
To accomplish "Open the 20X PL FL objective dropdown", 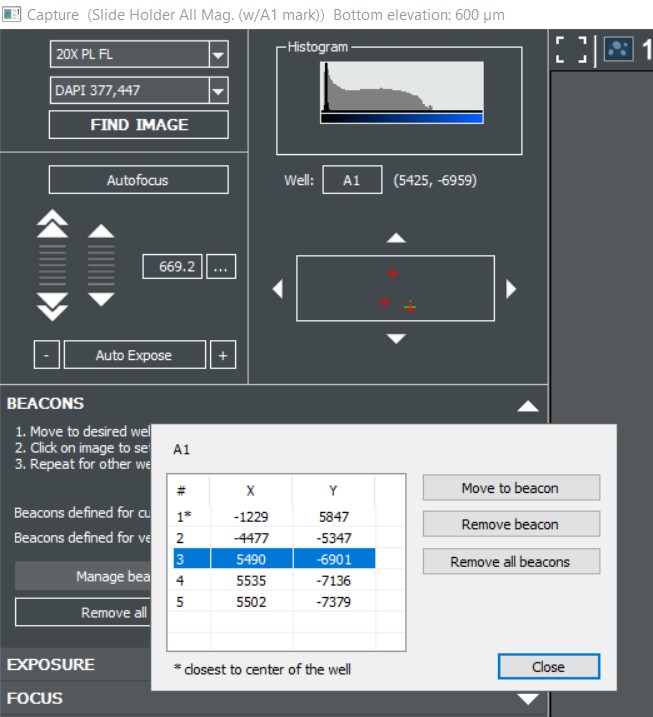I will coord(218,55).
